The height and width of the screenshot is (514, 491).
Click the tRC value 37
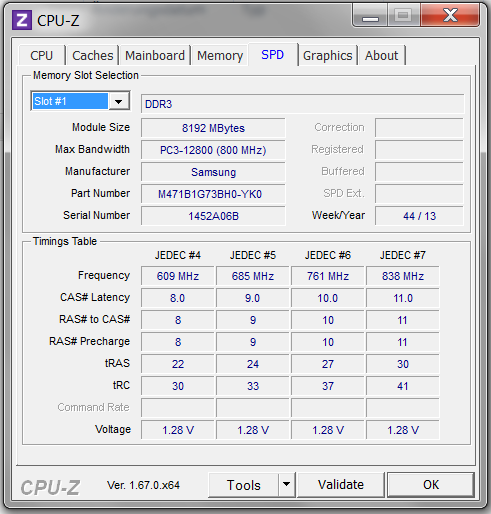[x=328, y=386]
